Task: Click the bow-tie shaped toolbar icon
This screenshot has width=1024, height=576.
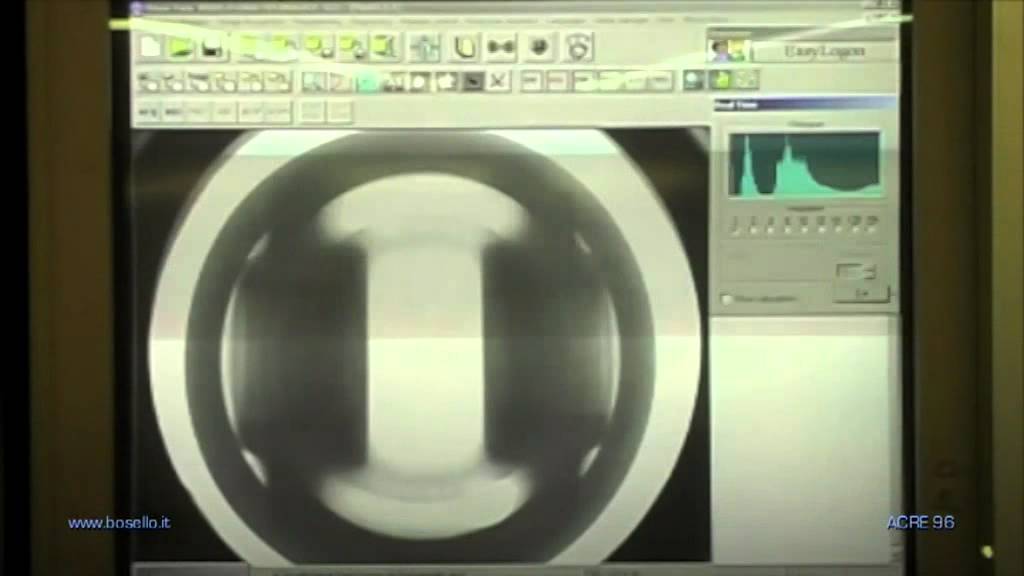Action: 501,48
